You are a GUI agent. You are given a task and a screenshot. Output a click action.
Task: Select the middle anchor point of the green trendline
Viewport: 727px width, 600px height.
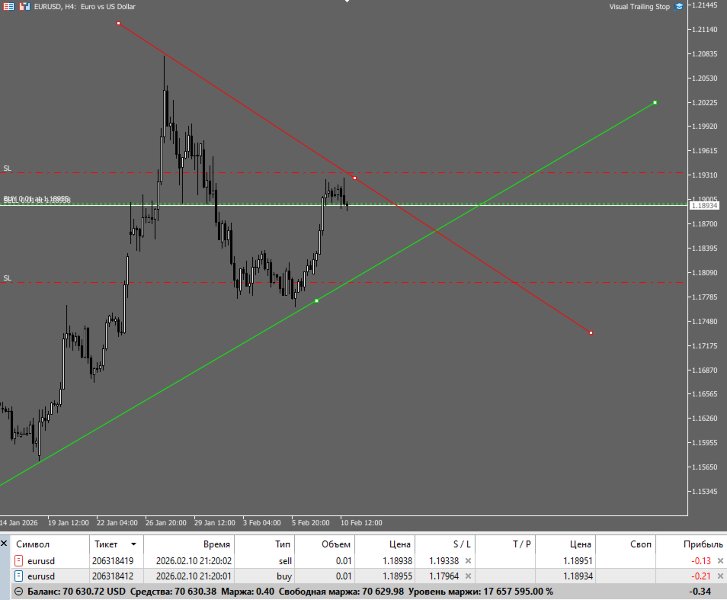[317, 301]
